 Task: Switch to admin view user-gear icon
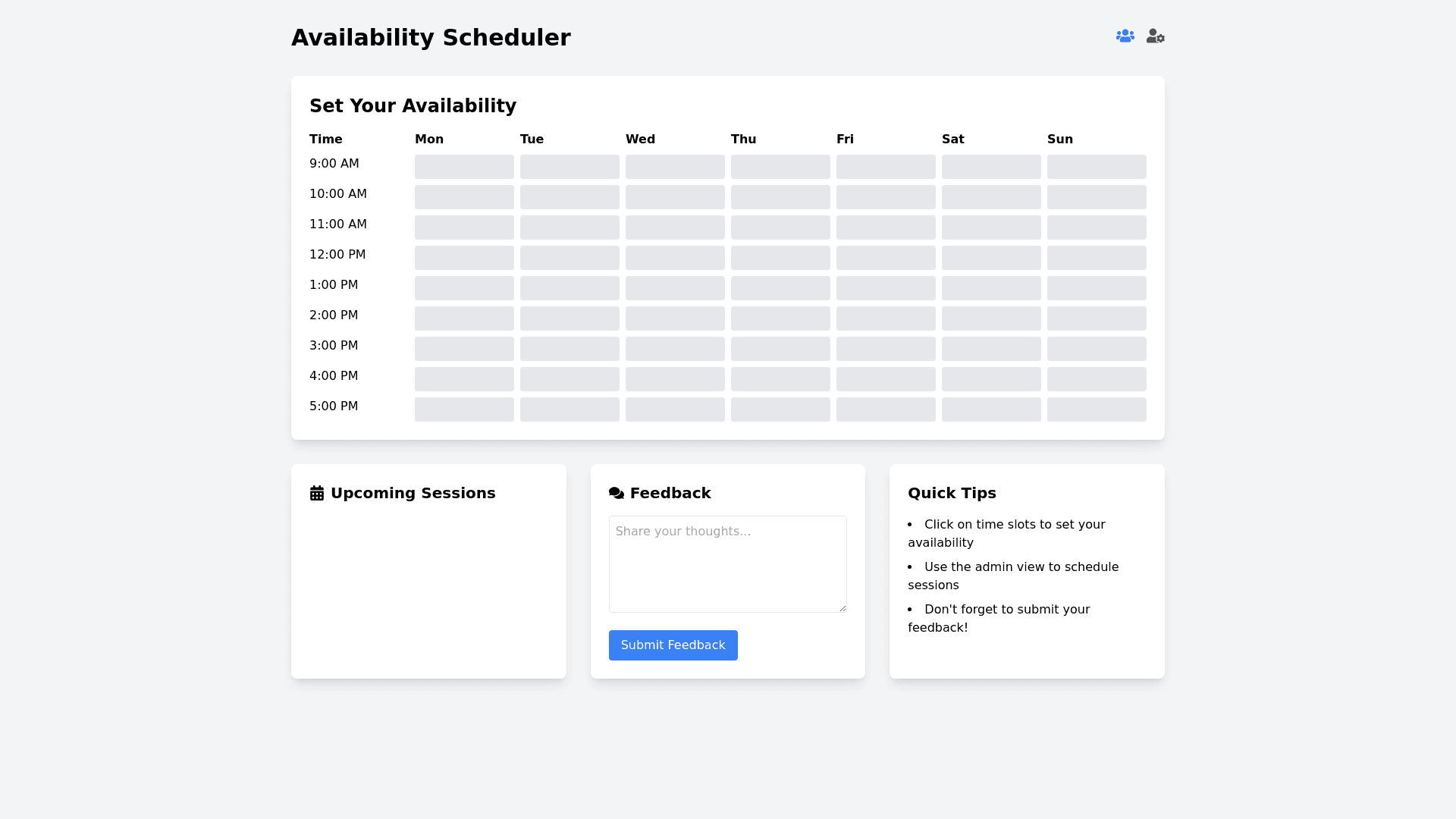pos(1155,36)
